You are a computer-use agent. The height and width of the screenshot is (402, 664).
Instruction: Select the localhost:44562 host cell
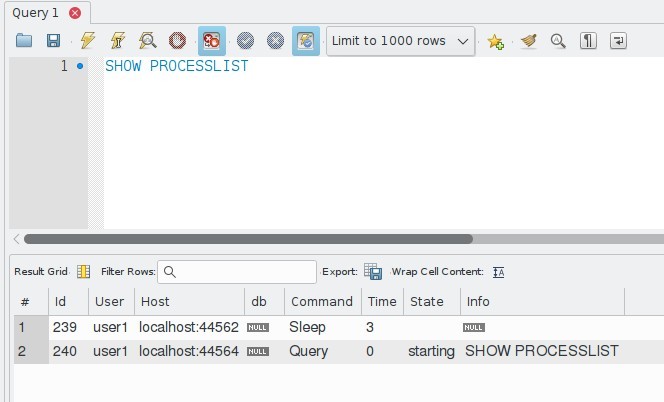[189, 327]
